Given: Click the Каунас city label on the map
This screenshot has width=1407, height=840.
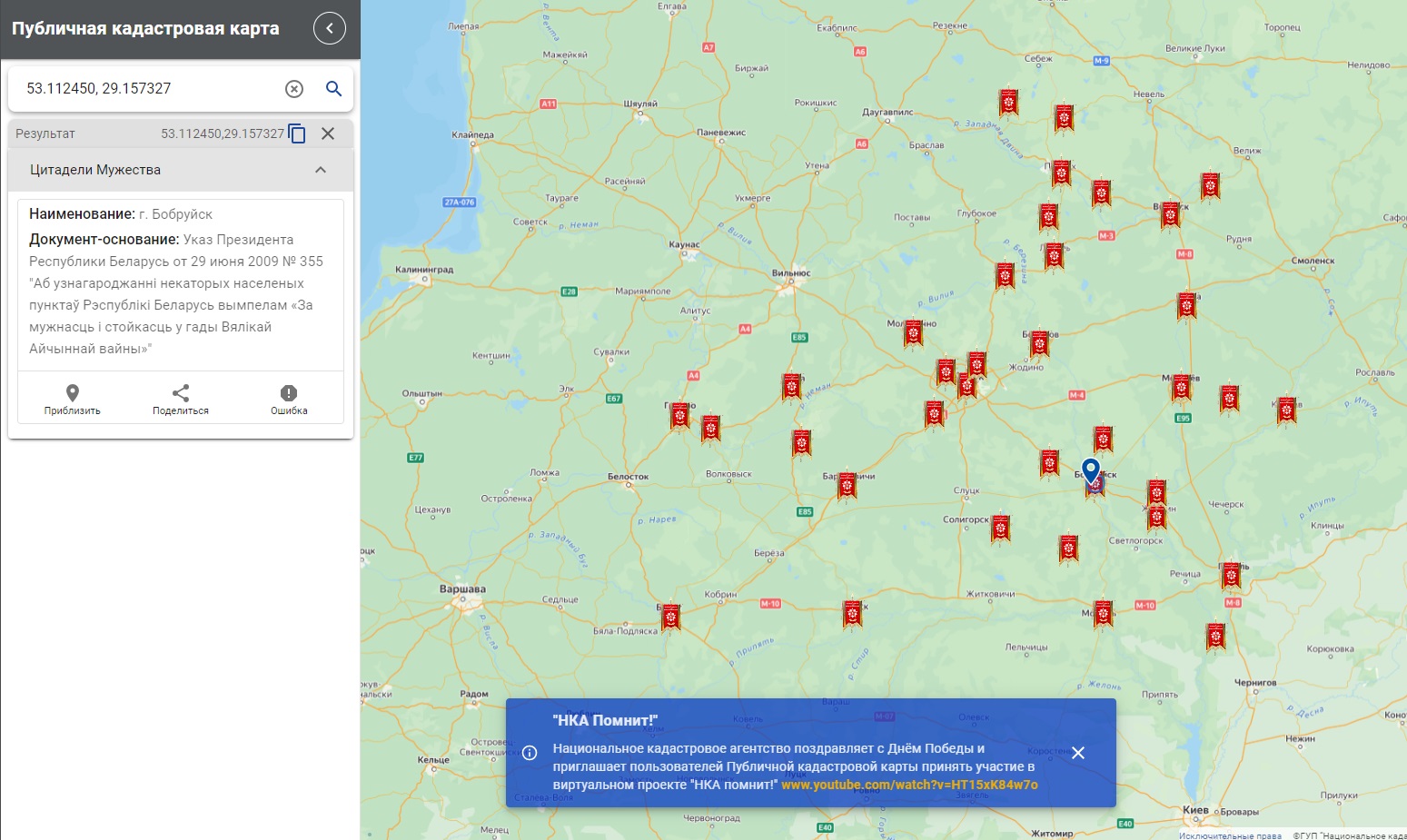Looking at the screenshot, I should [x=684, y=244].
